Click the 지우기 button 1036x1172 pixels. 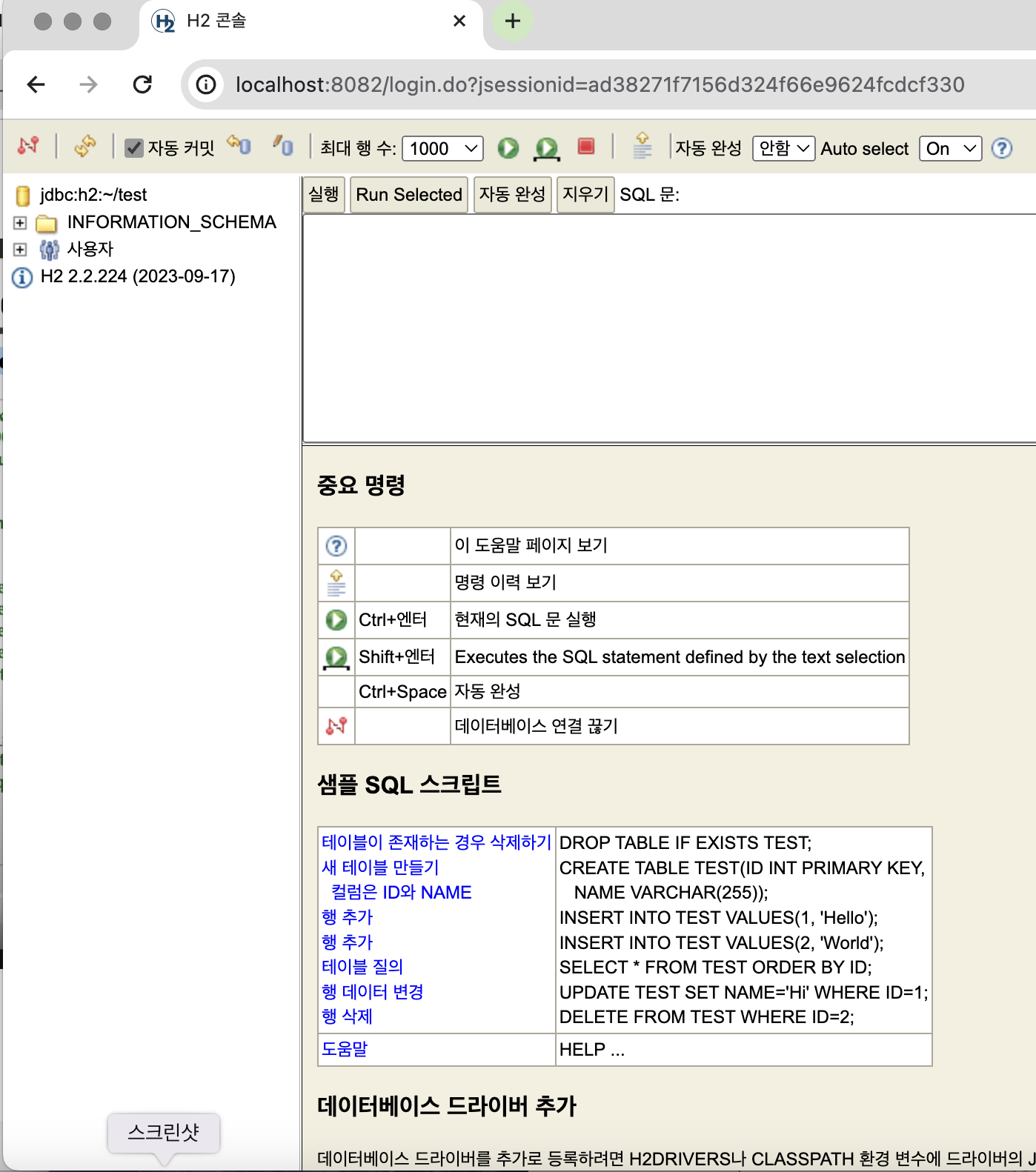(x=585, y=195)
